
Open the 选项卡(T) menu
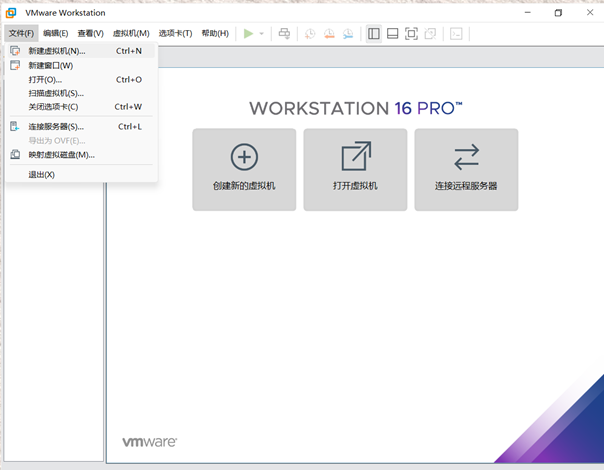click(175, 34)
